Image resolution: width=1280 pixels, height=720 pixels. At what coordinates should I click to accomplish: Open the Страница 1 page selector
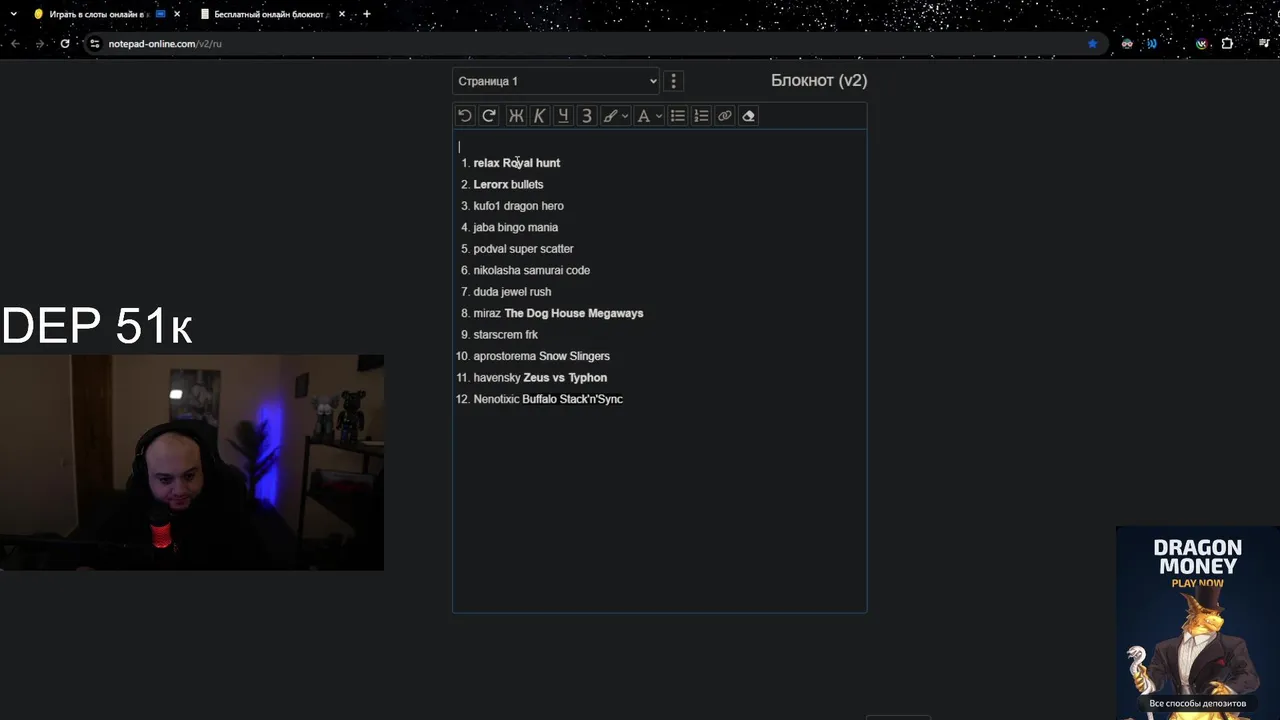556,81
